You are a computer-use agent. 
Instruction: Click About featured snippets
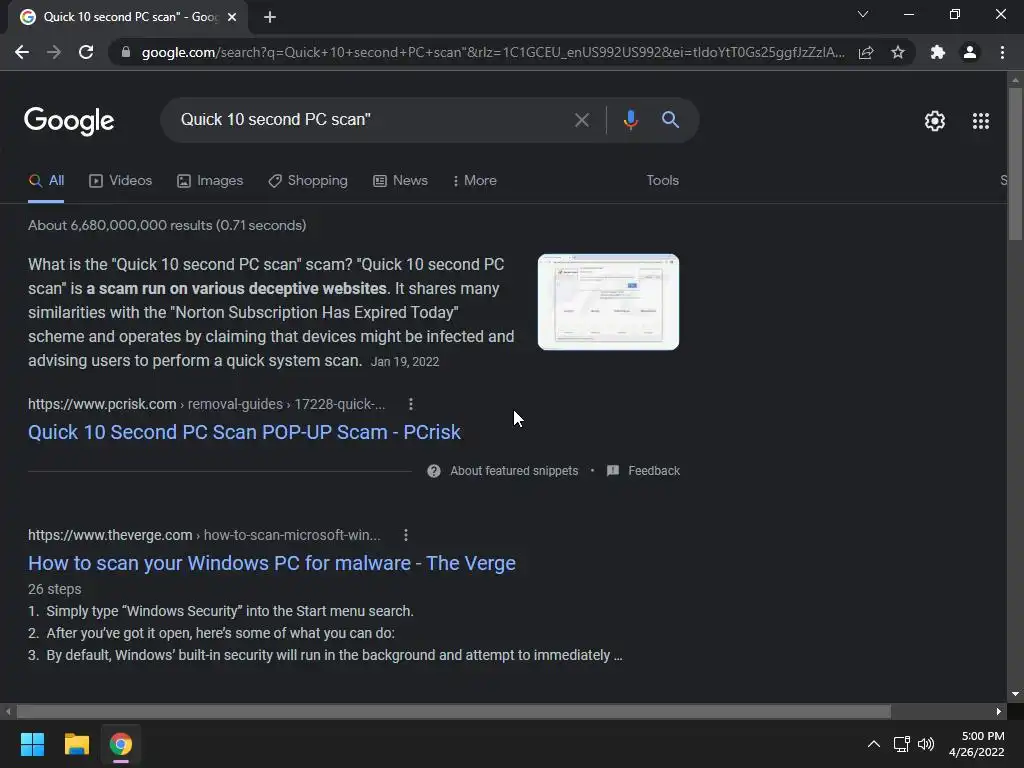pos(514,471)
